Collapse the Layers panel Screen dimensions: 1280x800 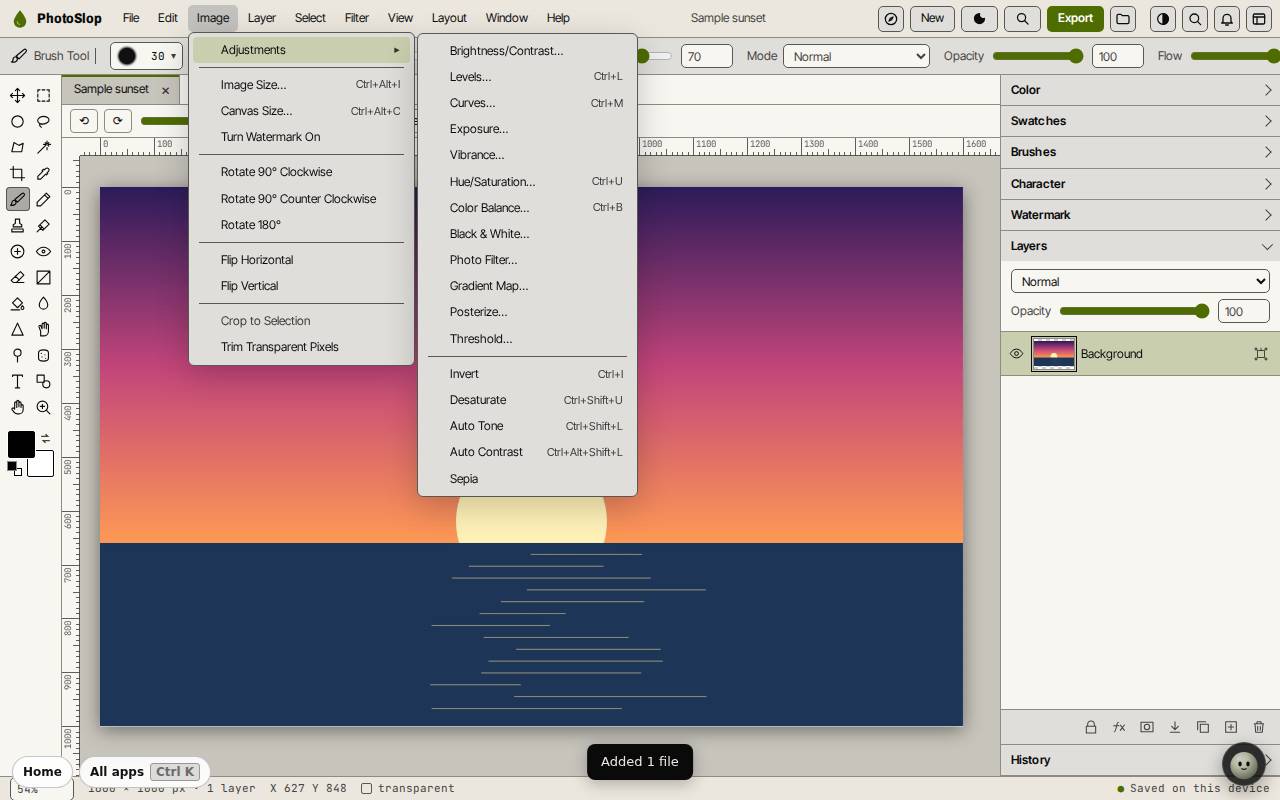(1140, 246)
